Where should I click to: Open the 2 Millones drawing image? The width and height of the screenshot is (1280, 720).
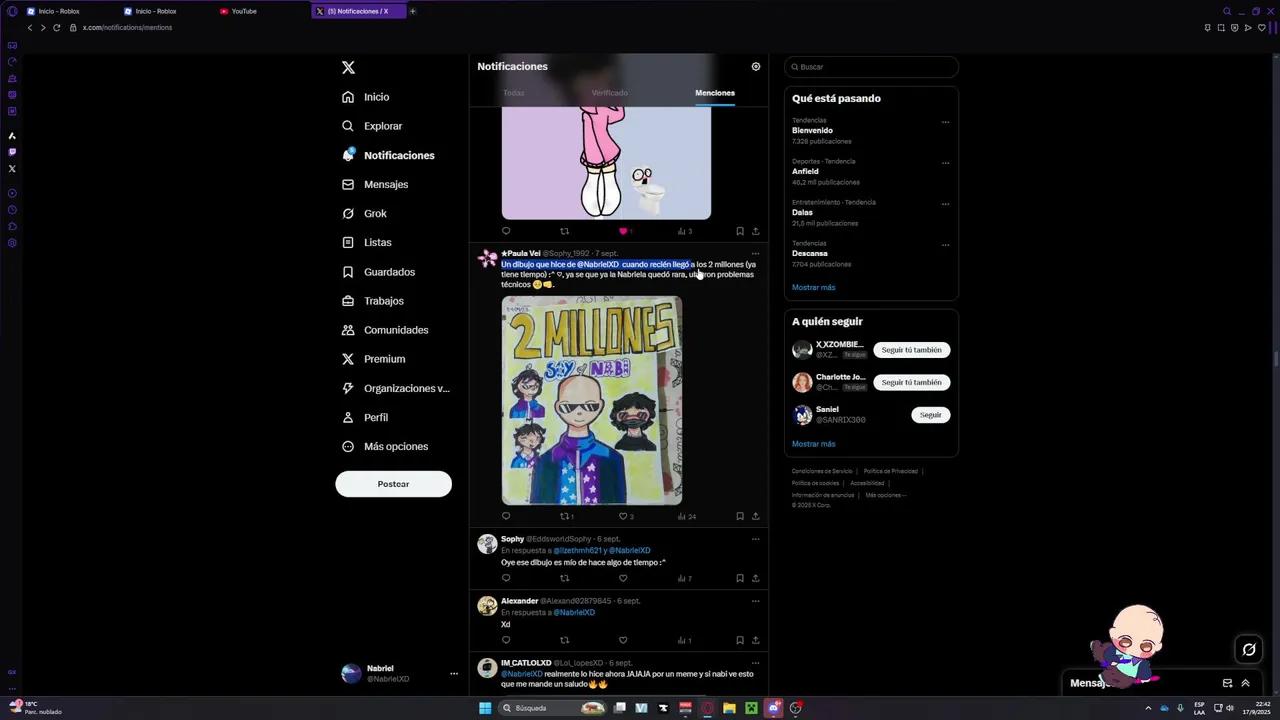[592, 400]
